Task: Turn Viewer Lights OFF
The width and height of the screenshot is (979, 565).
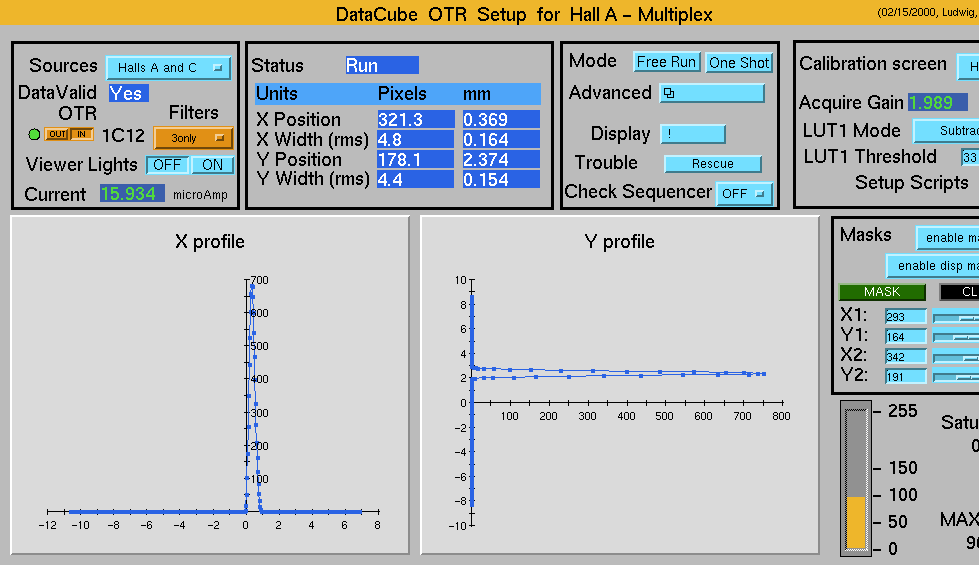Action: click(169, 165)
